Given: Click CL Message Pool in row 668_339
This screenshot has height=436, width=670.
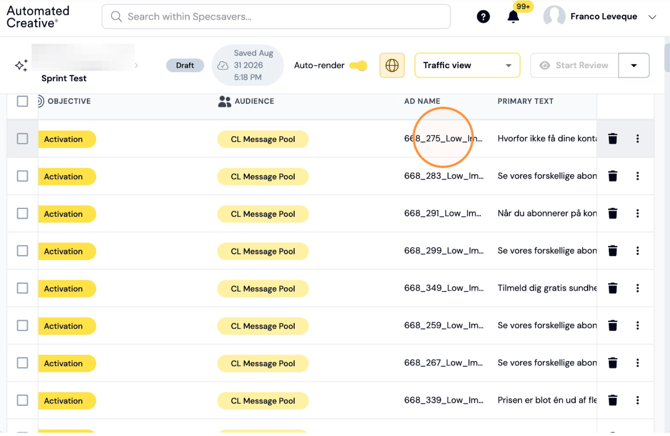Looking at the screenshot, I should [x=263, y=401].
